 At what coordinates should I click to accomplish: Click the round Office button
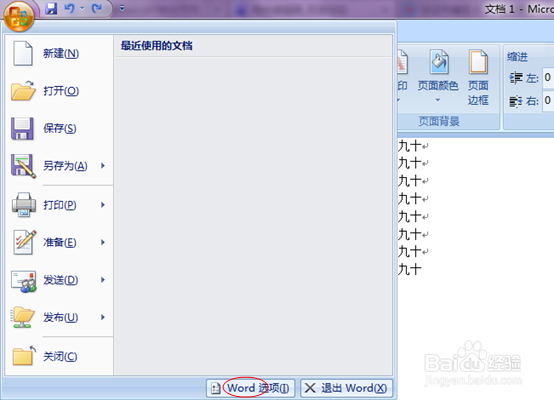19,16
